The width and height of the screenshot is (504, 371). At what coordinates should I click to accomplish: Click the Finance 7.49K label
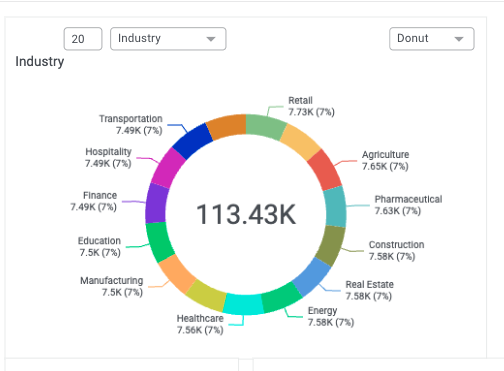coord(94,201)
